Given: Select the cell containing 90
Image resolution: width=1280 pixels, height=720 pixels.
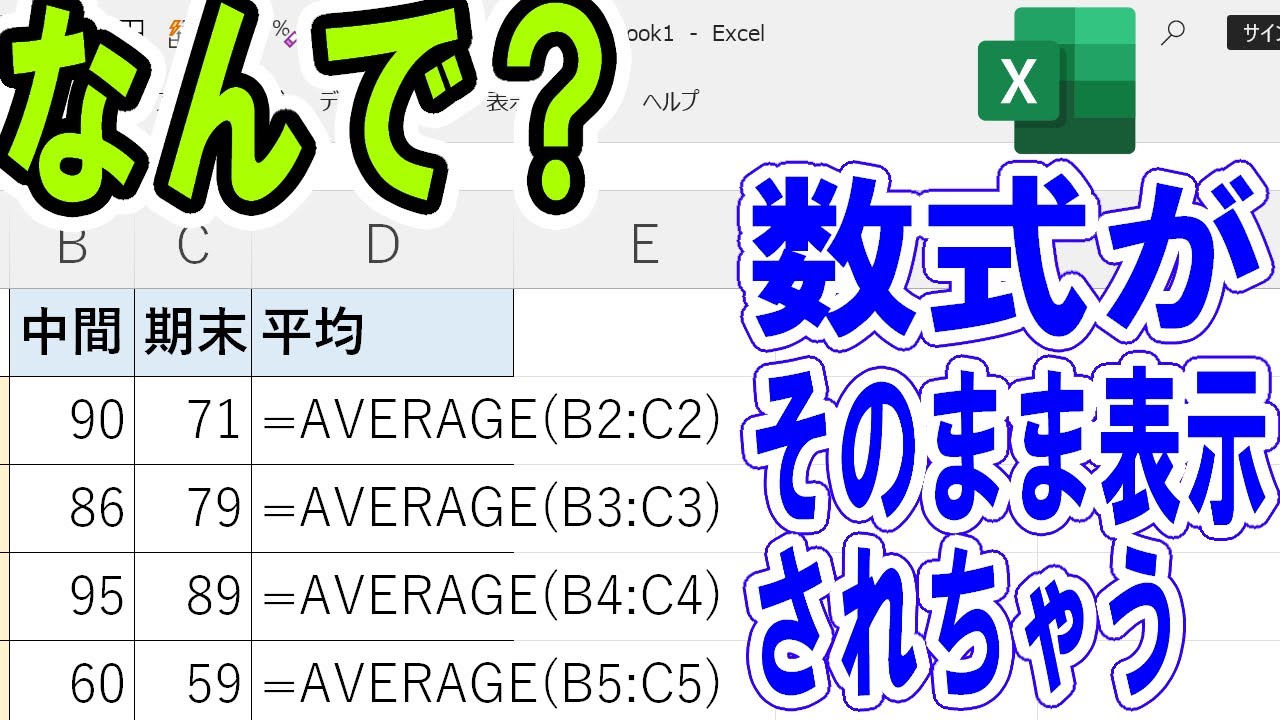Looking at the screenshot, I should [72, 421].
